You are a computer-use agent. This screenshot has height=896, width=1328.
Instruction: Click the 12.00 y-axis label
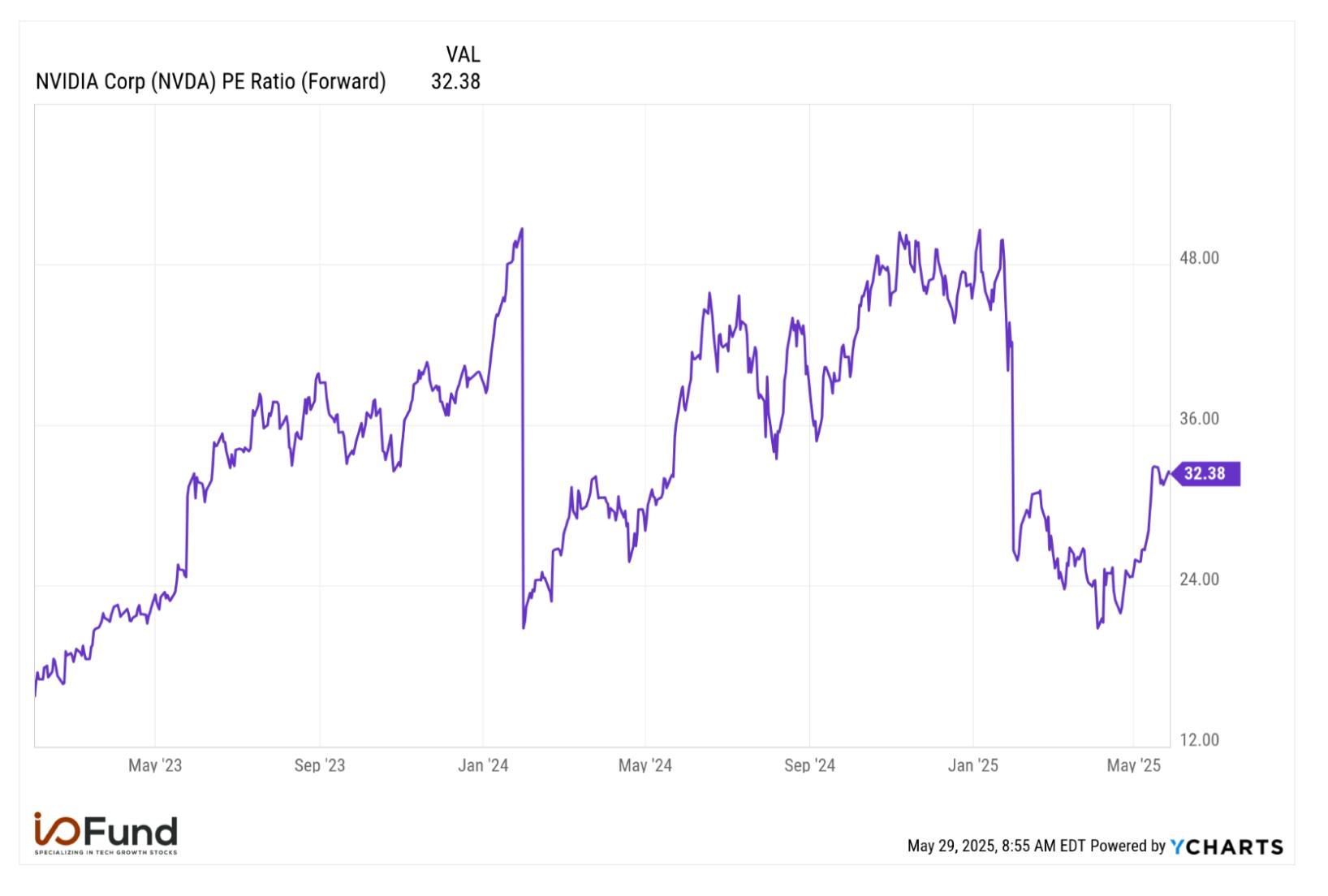[1199, 740]
